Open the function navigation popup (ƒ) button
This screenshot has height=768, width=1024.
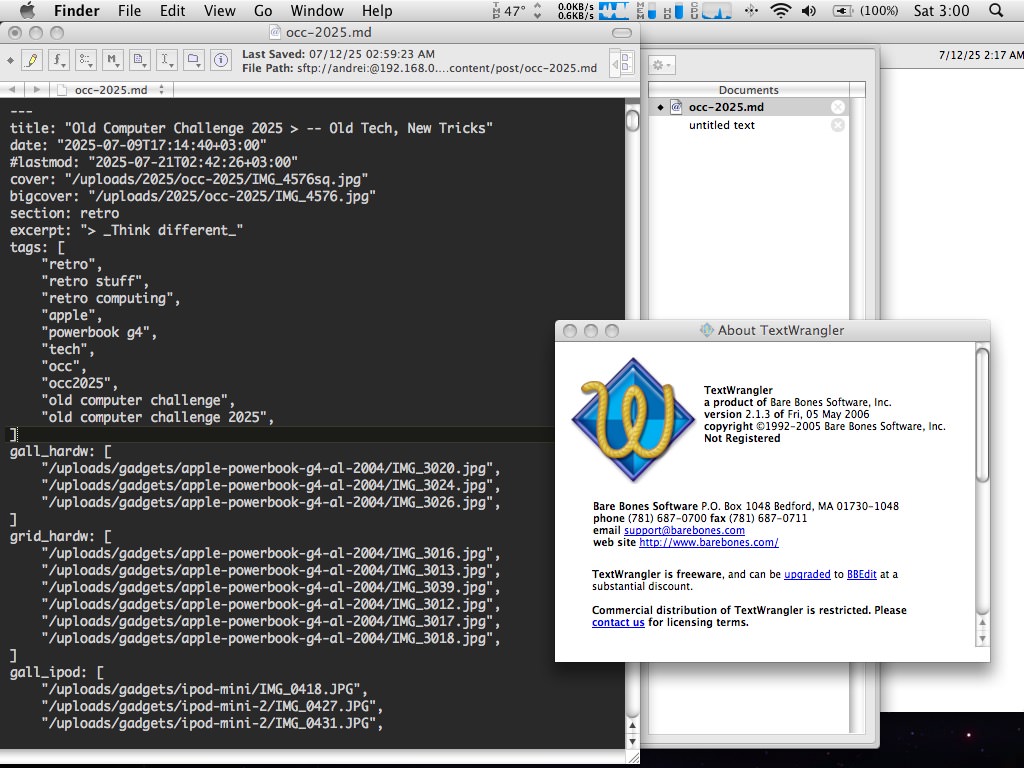pyautogui.click(x=58, y=61)
